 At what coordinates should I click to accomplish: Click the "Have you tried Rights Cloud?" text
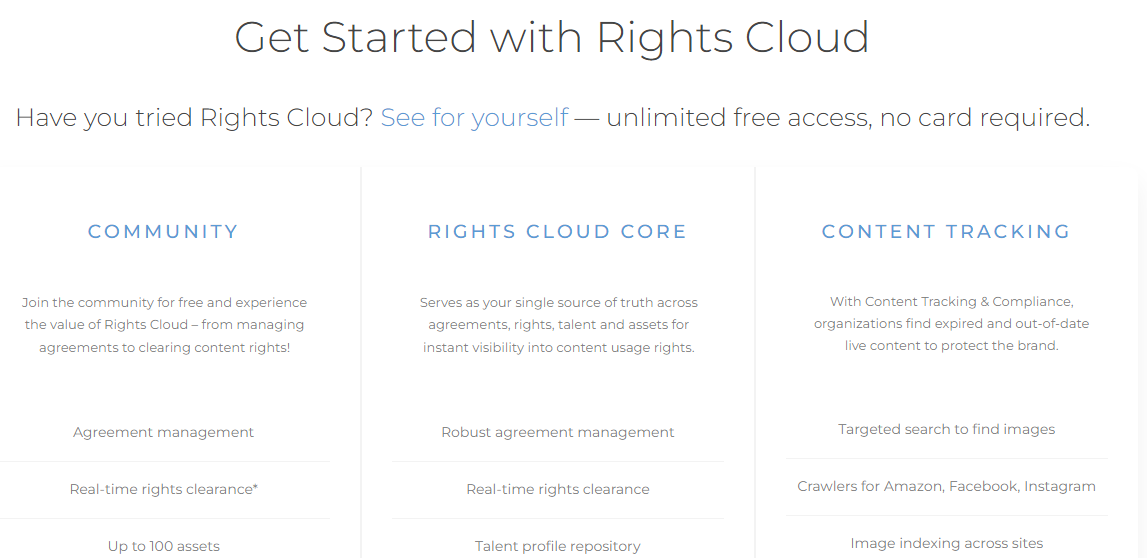click(194, 118)
